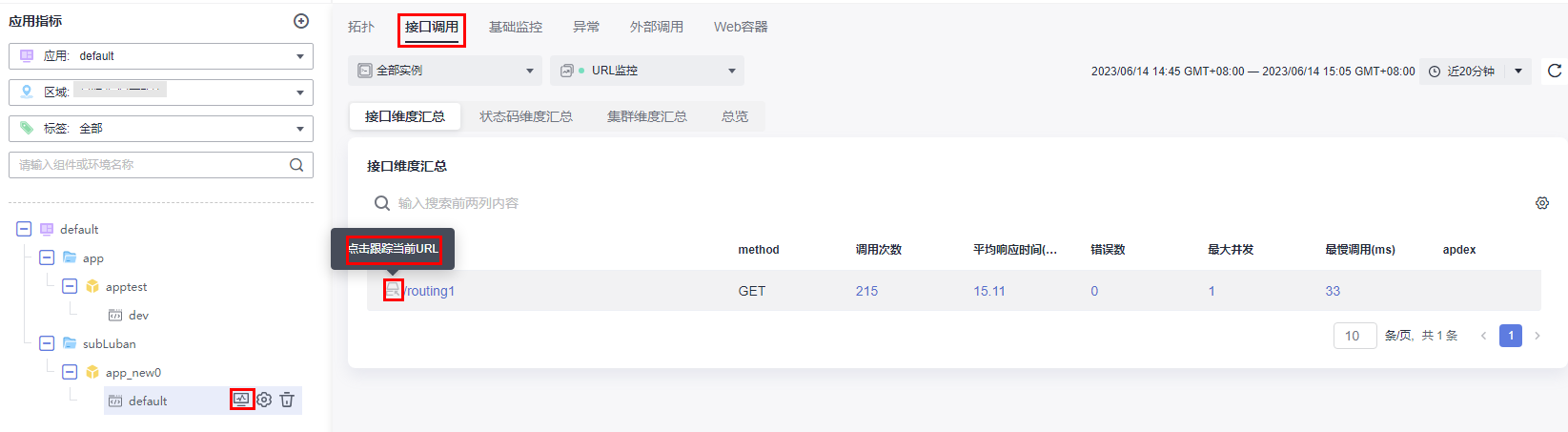This screenshot has height=432, width=1568.
Task: Click the 最慢调用(ms) column header
Action: coord(1360,250)
